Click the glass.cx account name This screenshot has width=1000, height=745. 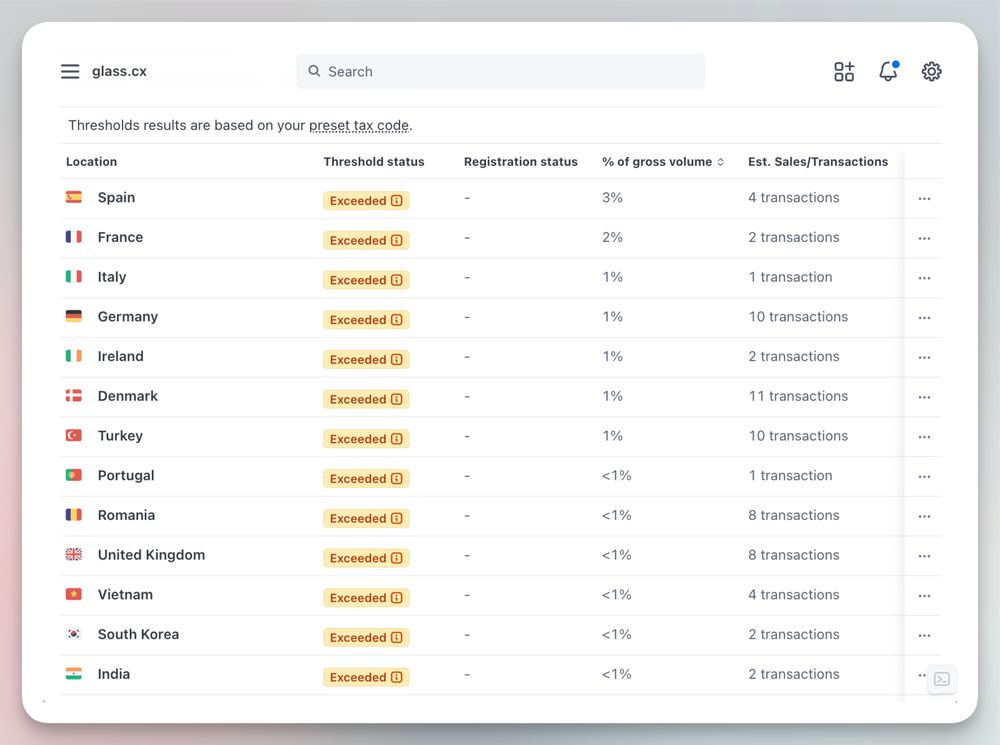point(119,72)
